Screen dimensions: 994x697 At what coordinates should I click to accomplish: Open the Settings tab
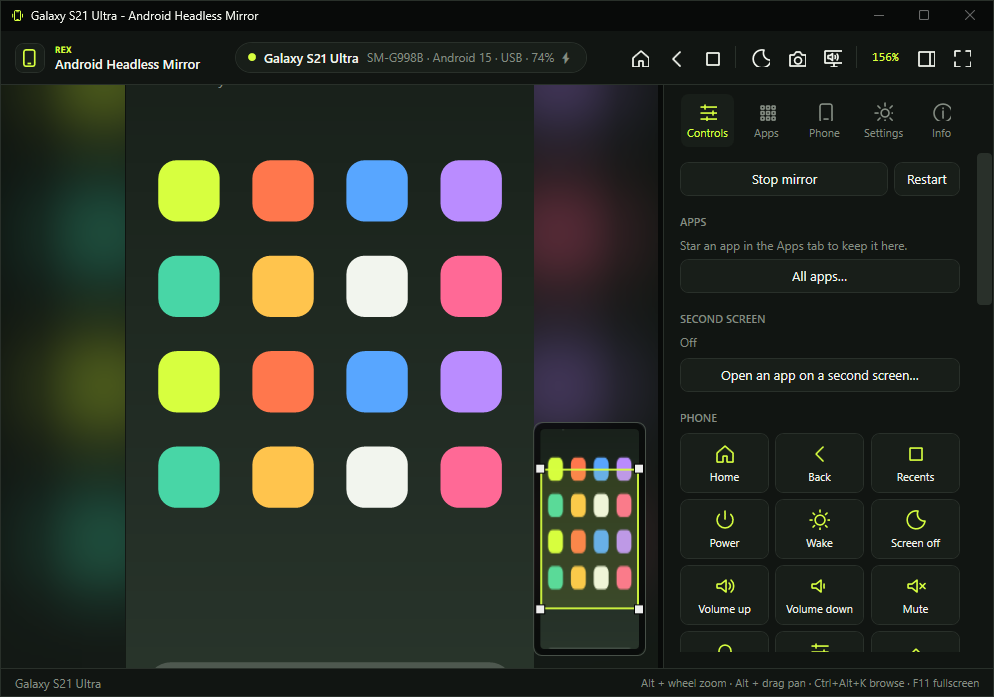click(x=883, y=121)
